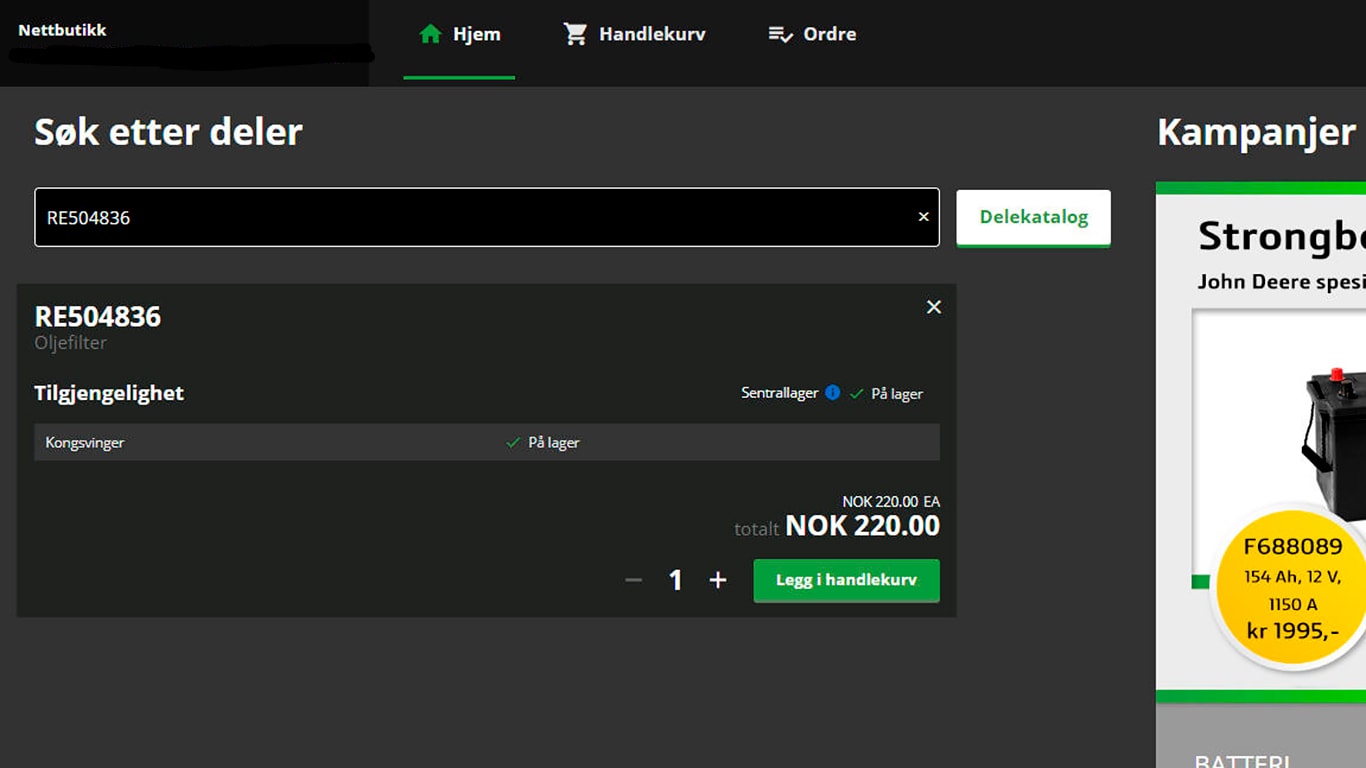
Task: Open the Hjem tab
Action: [460, 34]
